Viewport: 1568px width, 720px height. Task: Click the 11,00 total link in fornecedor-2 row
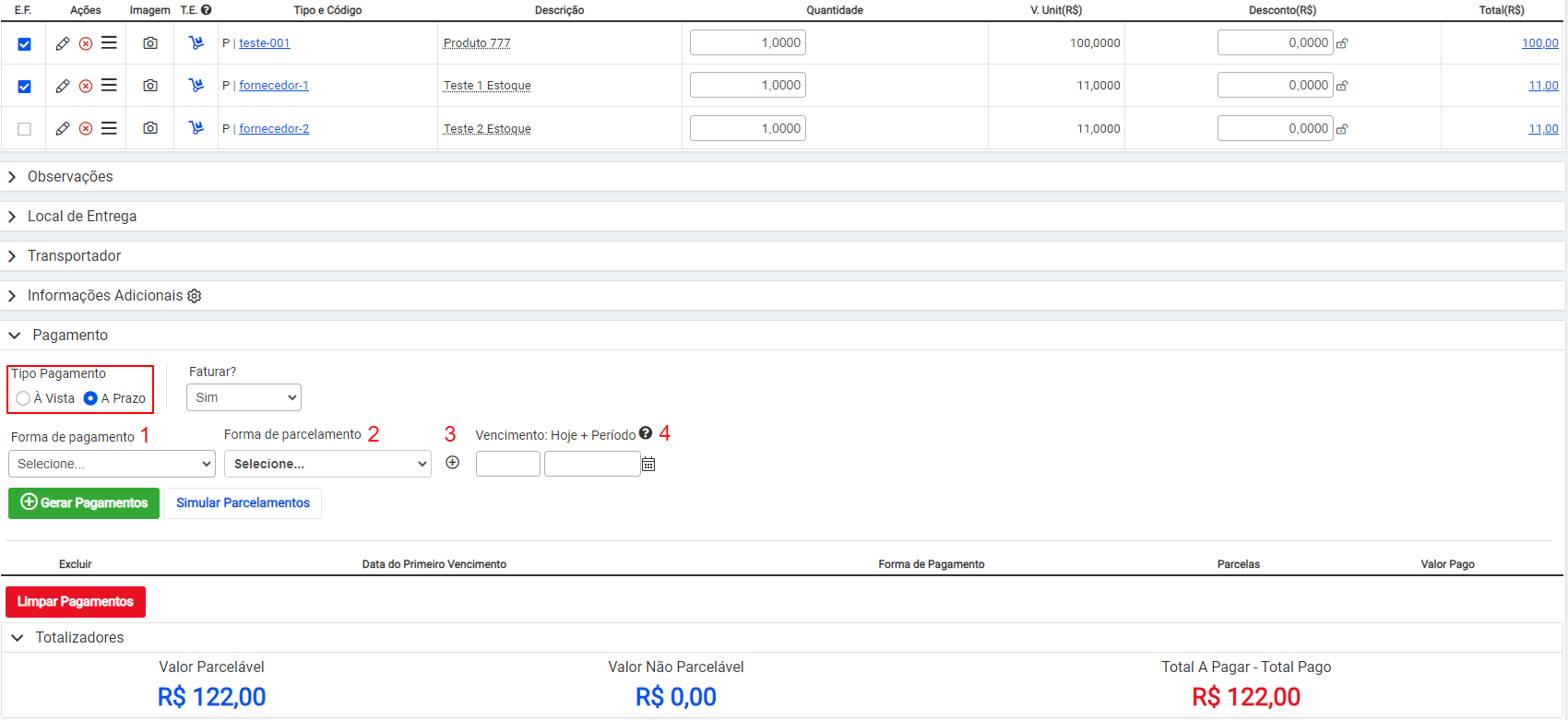pos(1543,129)
